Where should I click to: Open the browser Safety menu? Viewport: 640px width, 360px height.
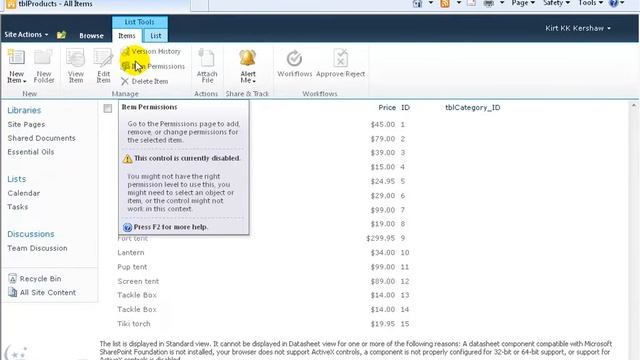point(556,3)
